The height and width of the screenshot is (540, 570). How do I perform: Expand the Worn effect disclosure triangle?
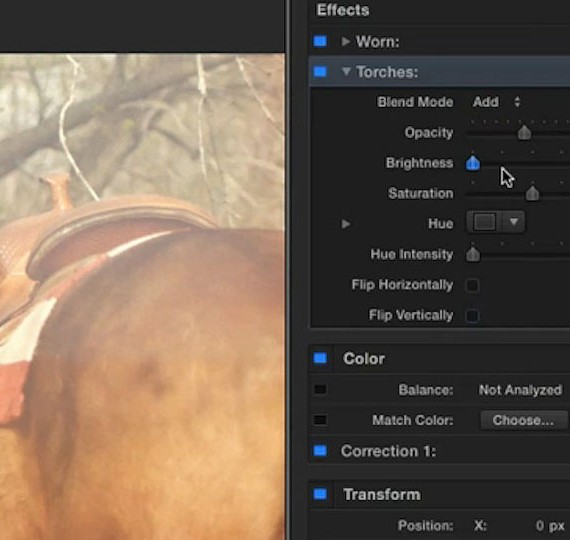point(346,41)
